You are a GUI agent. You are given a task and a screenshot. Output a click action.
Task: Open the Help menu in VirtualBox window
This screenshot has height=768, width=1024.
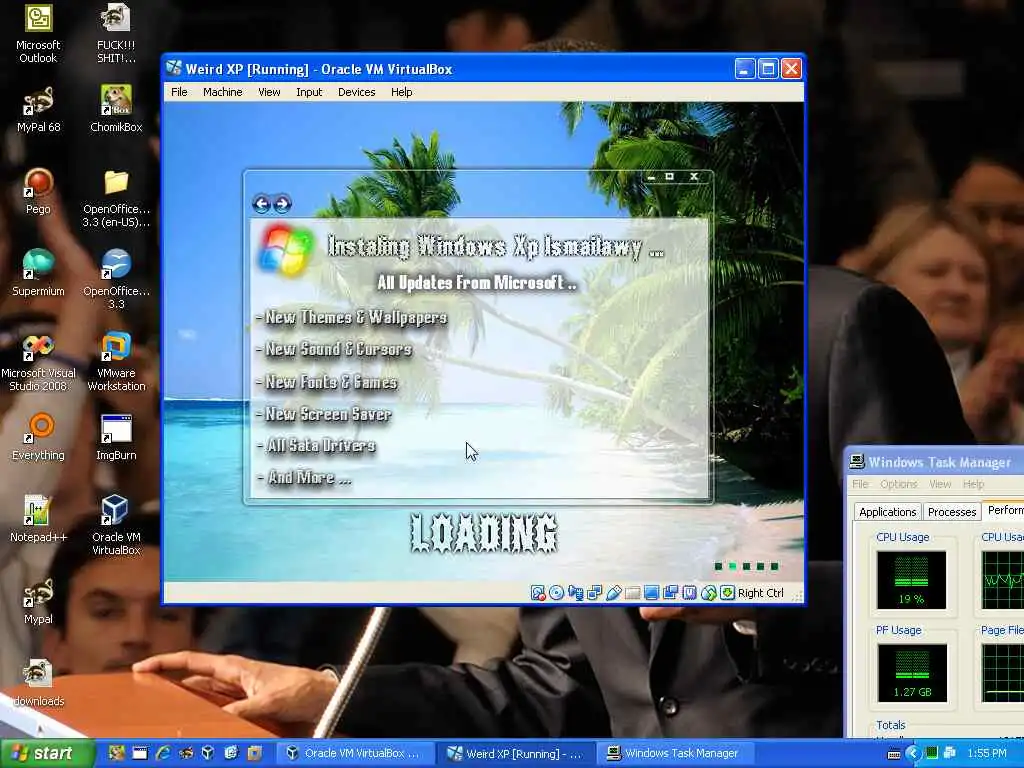(402, 92)
